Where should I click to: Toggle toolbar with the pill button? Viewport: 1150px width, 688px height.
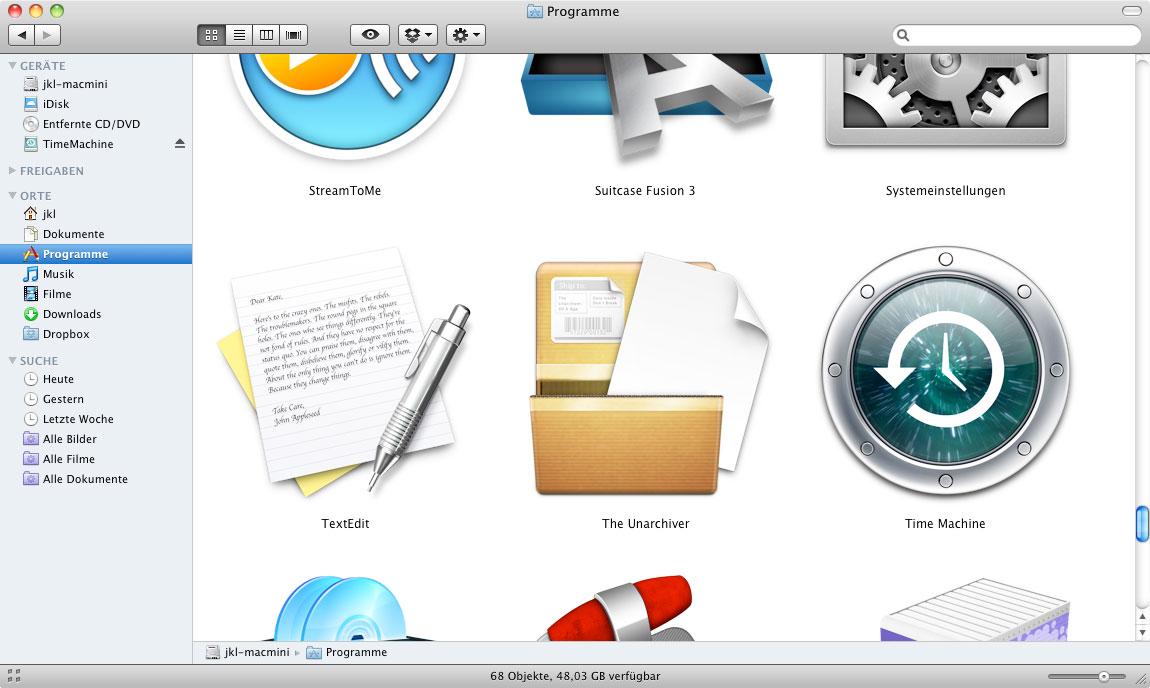tap(1132, 11)
